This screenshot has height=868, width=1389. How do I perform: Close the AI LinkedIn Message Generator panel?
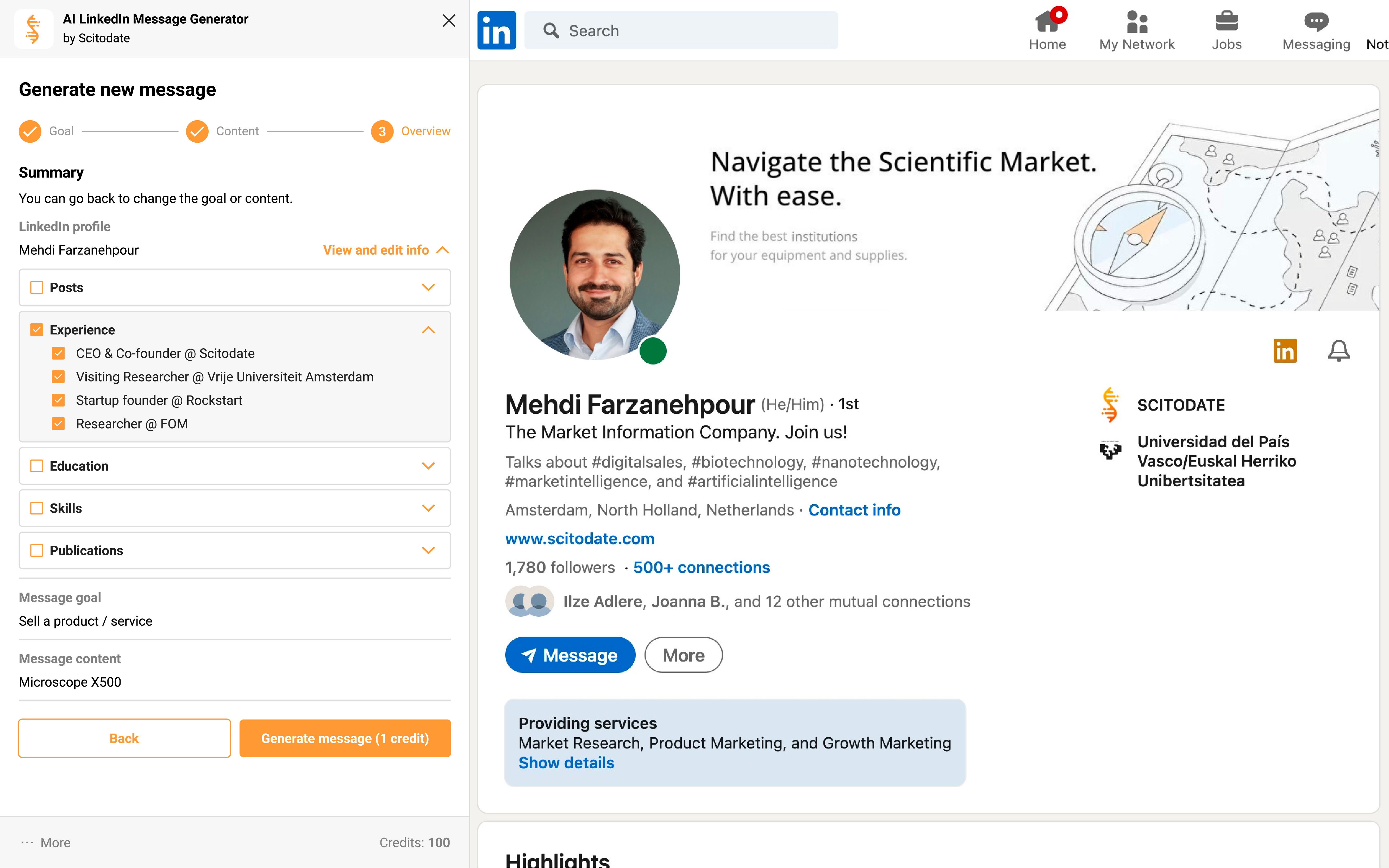pyautogui.click(x=449, y=21)
